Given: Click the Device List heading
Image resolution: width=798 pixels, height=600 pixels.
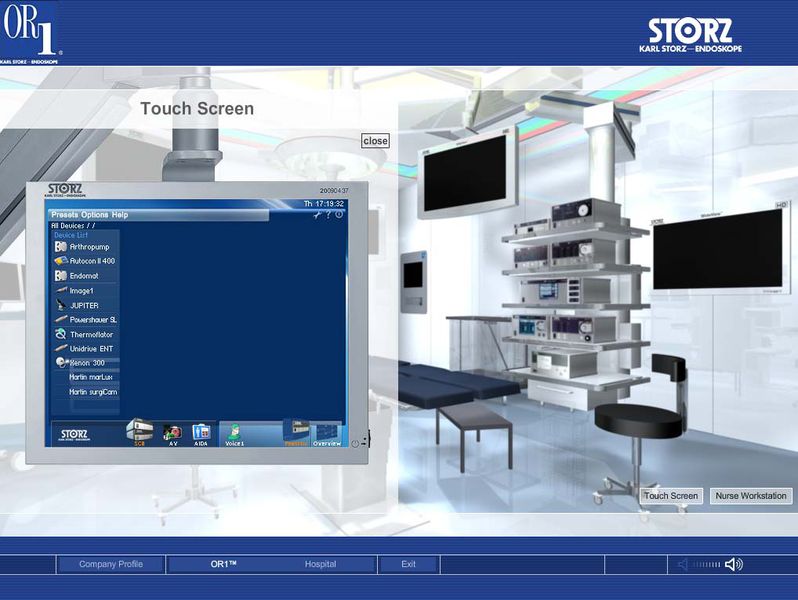Looking at the screenshot, I should point(71,235).
